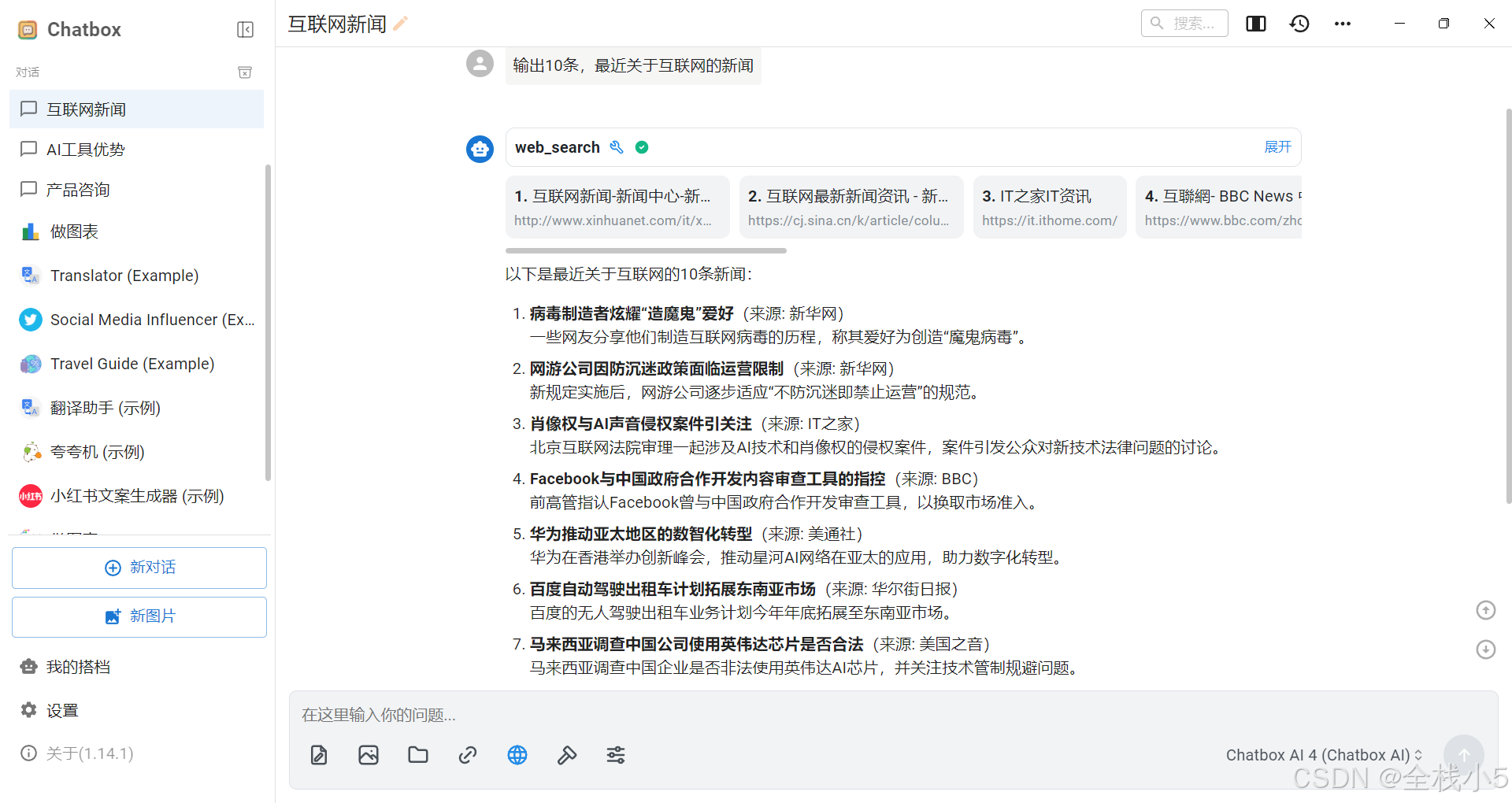Click headline 病毒制造者炫耀“造魔鬼”爱好

(x=632, y=313)
